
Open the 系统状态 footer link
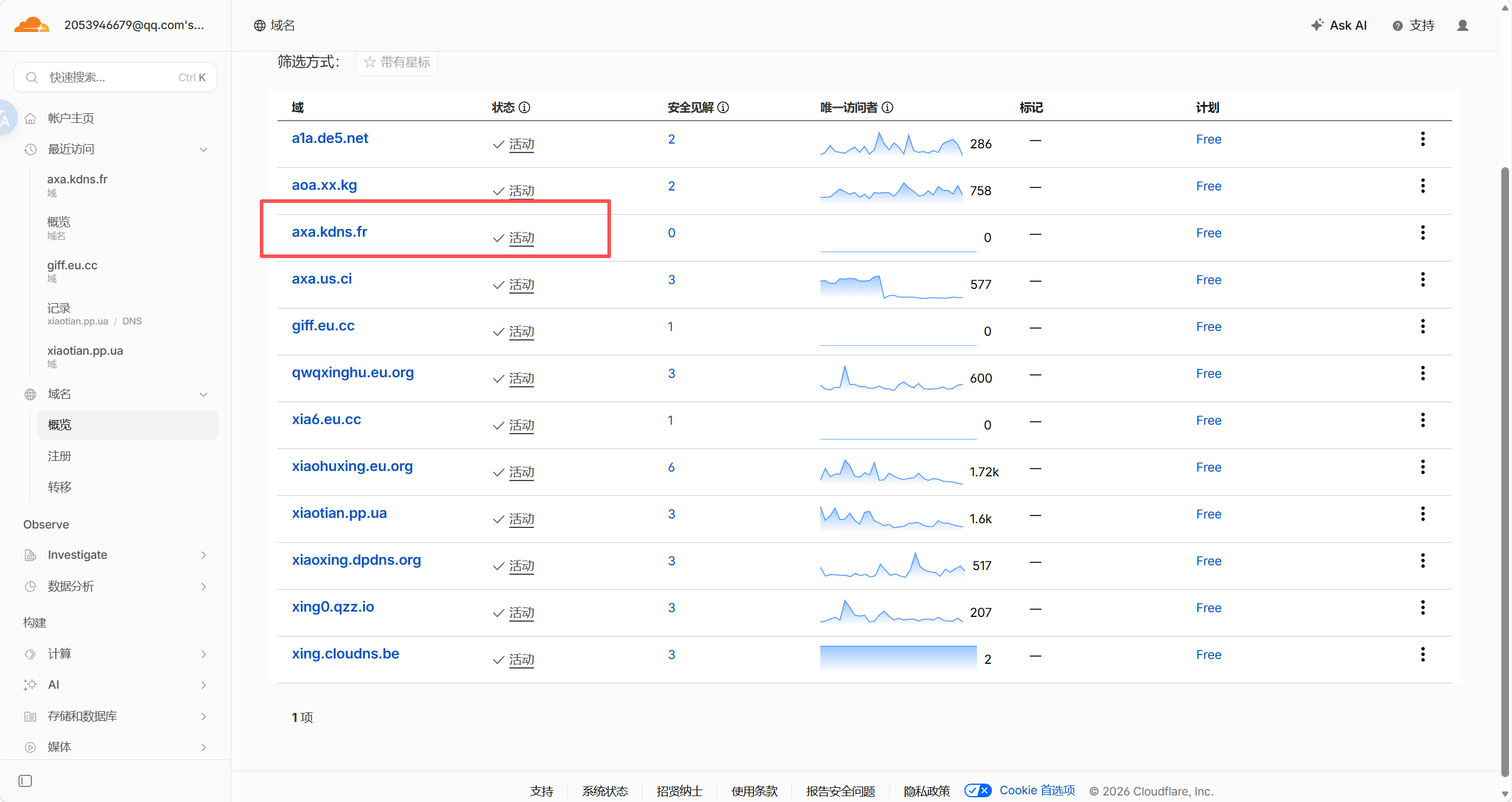(x=604, y=791)
